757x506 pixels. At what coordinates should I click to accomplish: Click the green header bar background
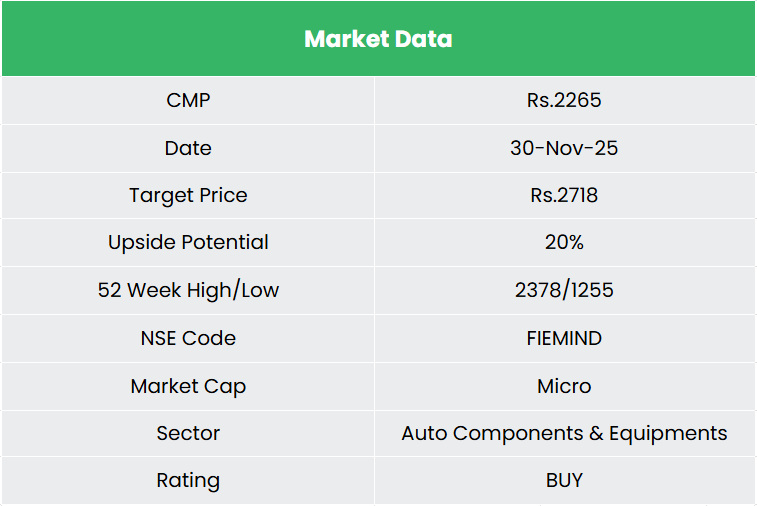click(x=120, y=39)
